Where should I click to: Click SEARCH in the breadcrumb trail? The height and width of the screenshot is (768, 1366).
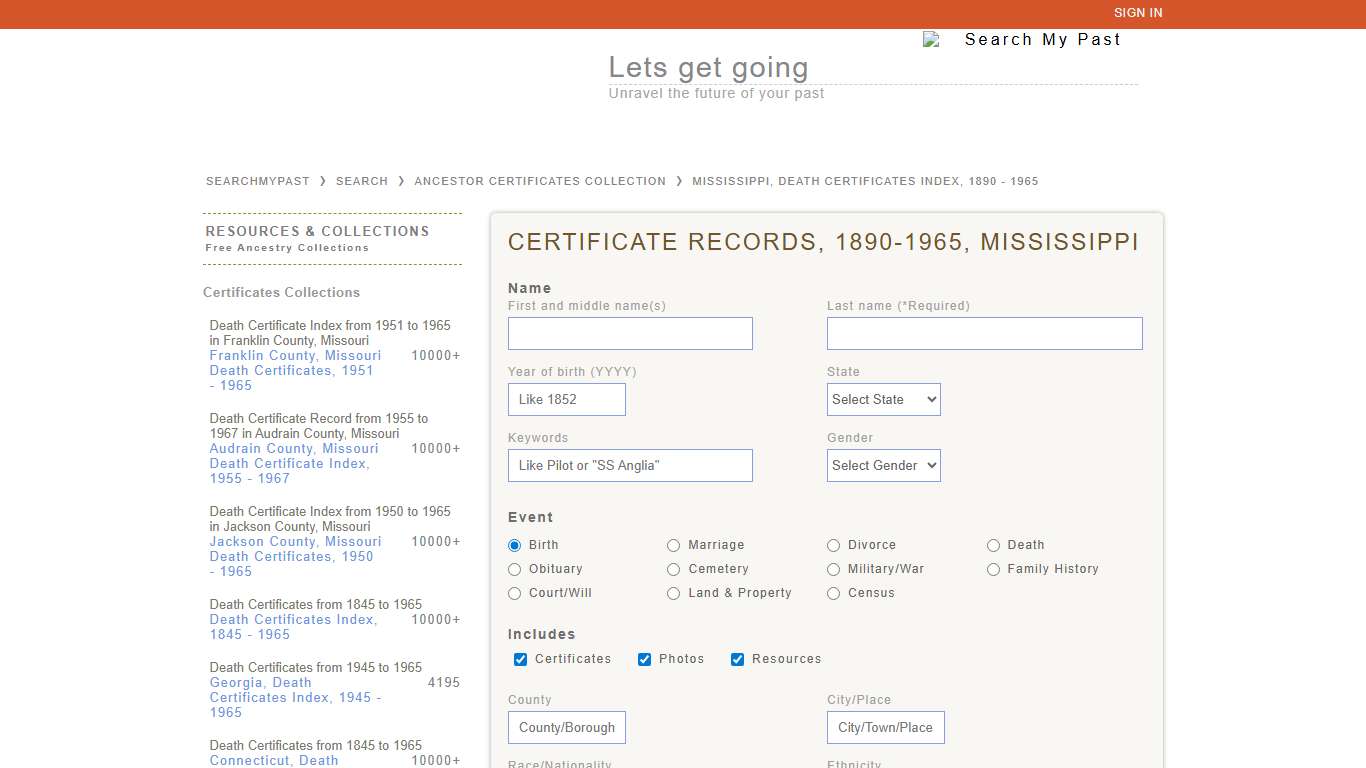362,181
